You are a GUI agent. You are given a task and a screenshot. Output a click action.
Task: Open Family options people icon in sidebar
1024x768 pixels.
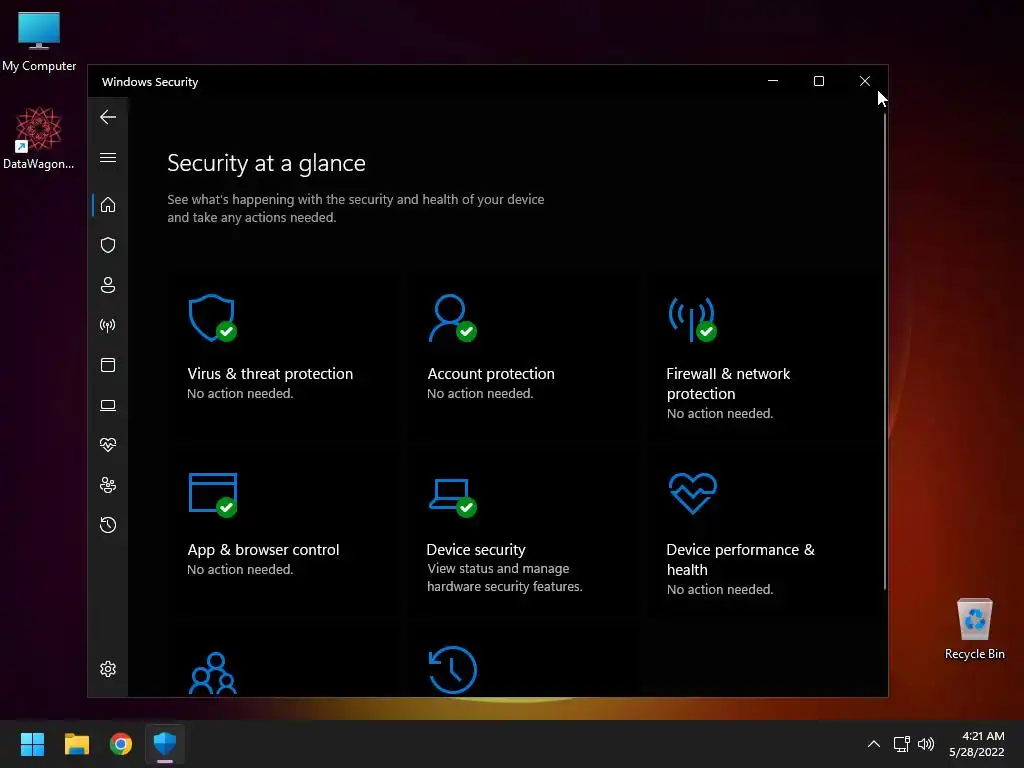coord(108,485)
